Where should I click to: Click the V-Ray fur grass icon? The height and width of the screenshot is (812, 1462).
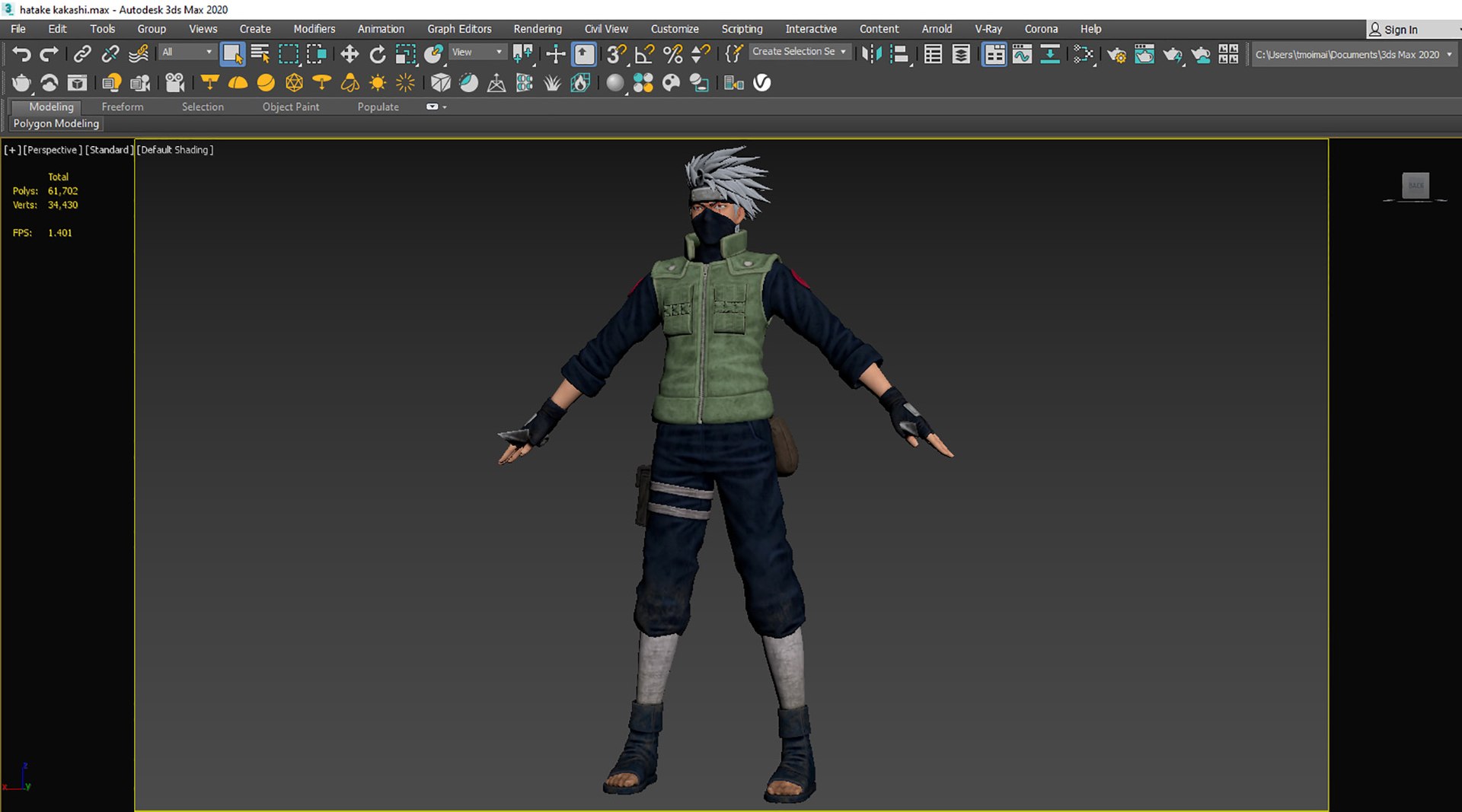pos(553,82)
